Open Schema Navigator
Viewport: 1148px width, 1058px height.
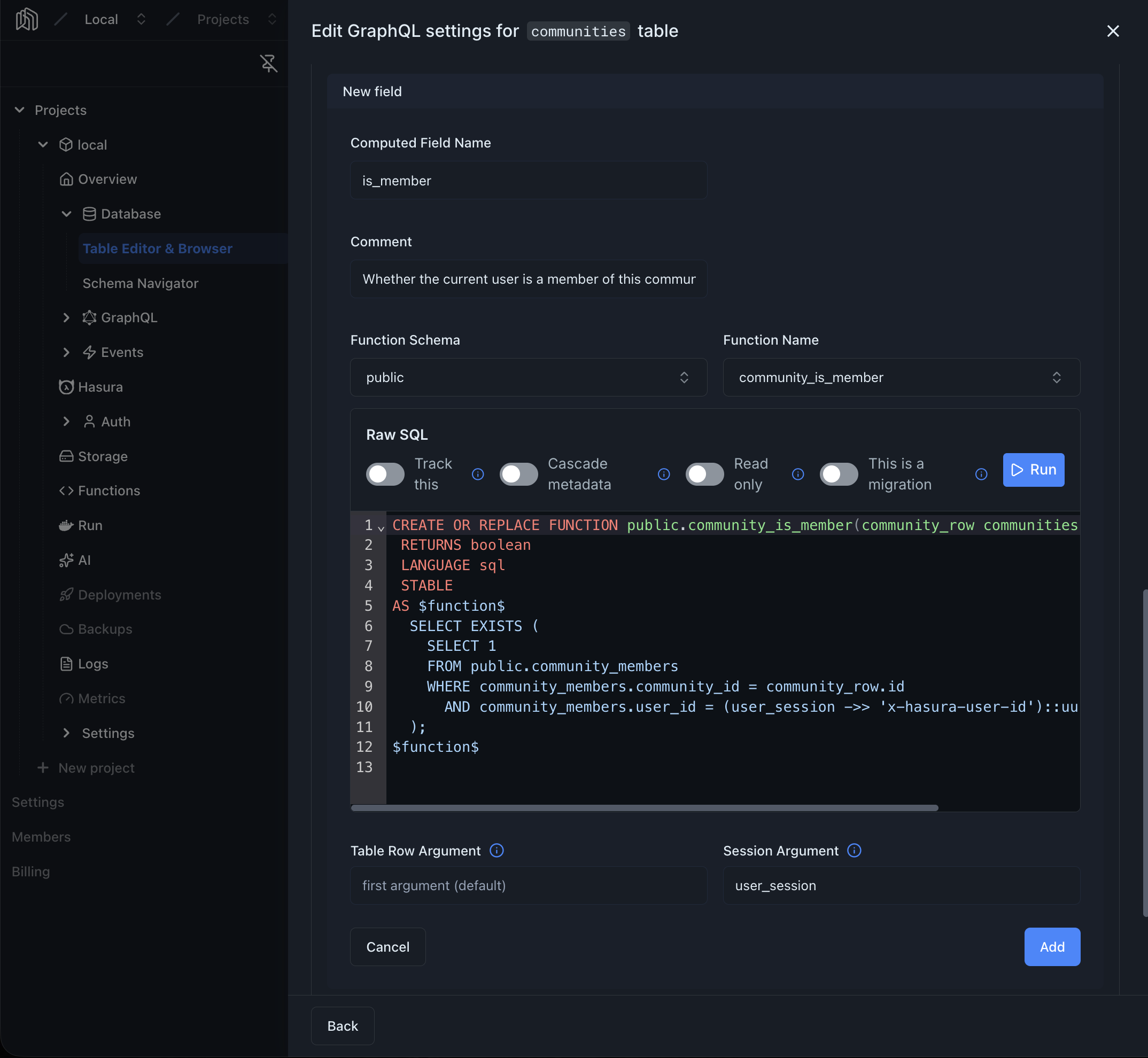click(140, 283)
